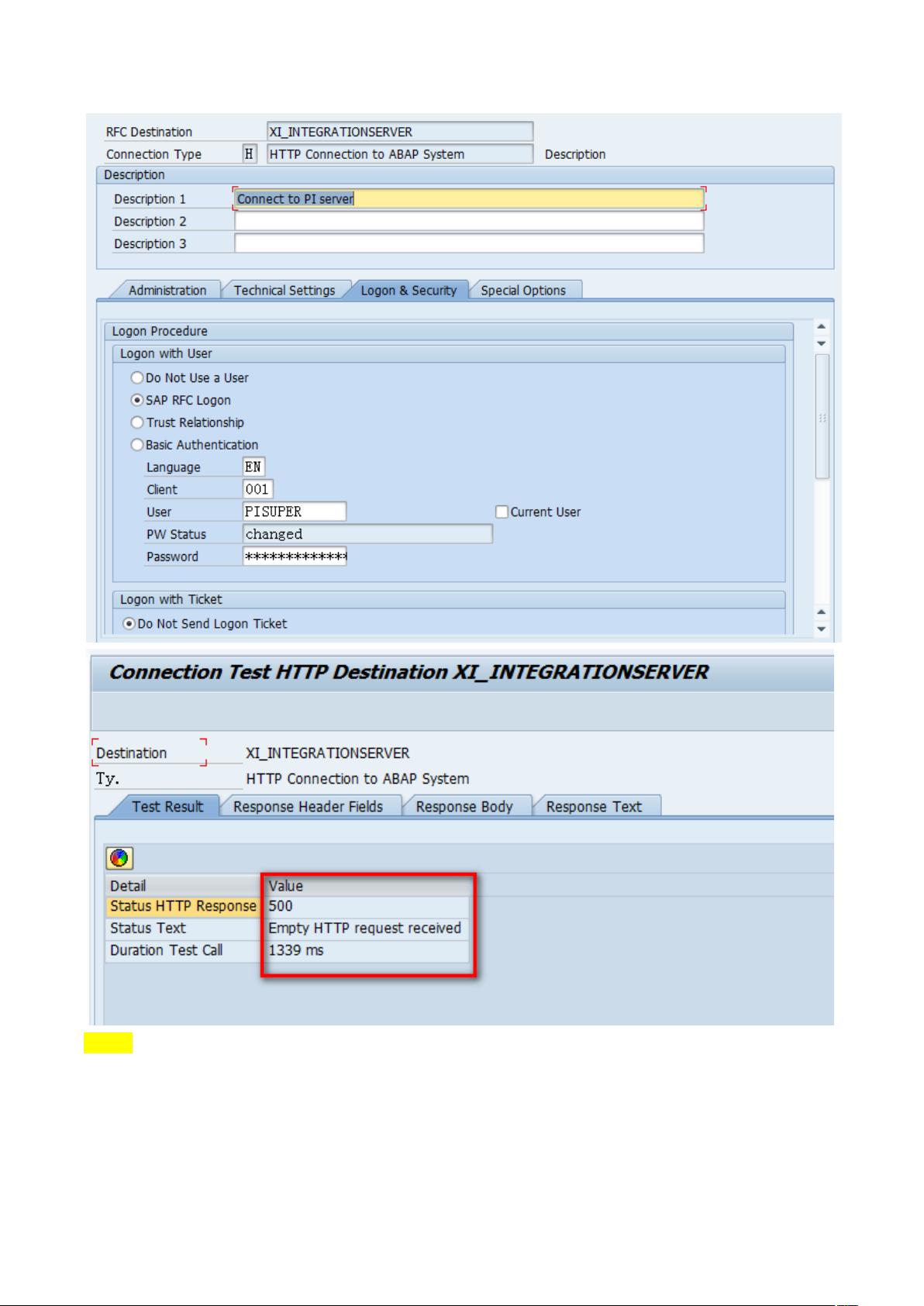Select the Trust Relationship radio button

(x=137, y=422)
